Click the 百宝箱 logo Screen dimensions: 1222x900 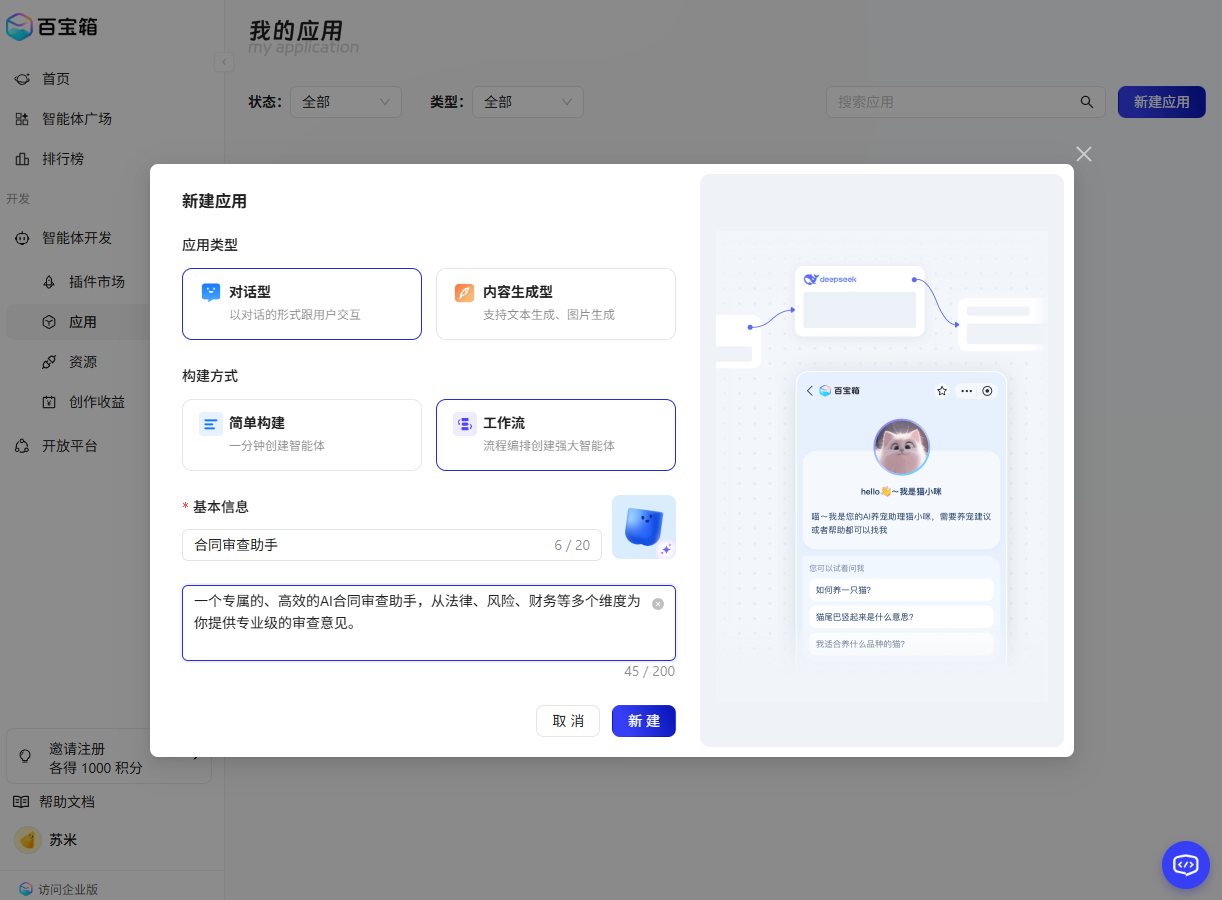52,28
